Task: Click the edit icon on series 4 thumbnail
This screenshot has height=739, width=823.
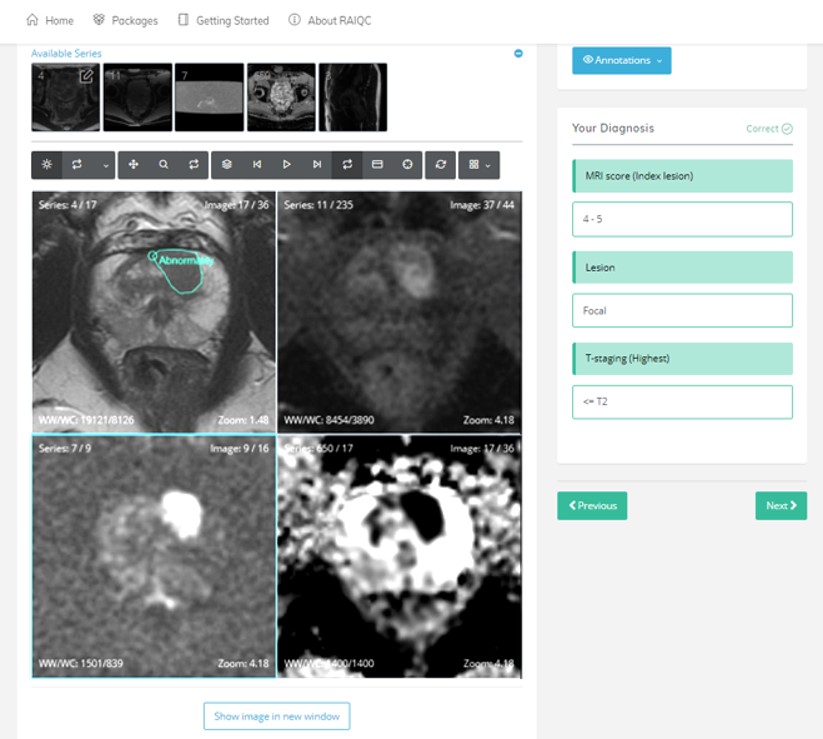Action: [86, 77]
